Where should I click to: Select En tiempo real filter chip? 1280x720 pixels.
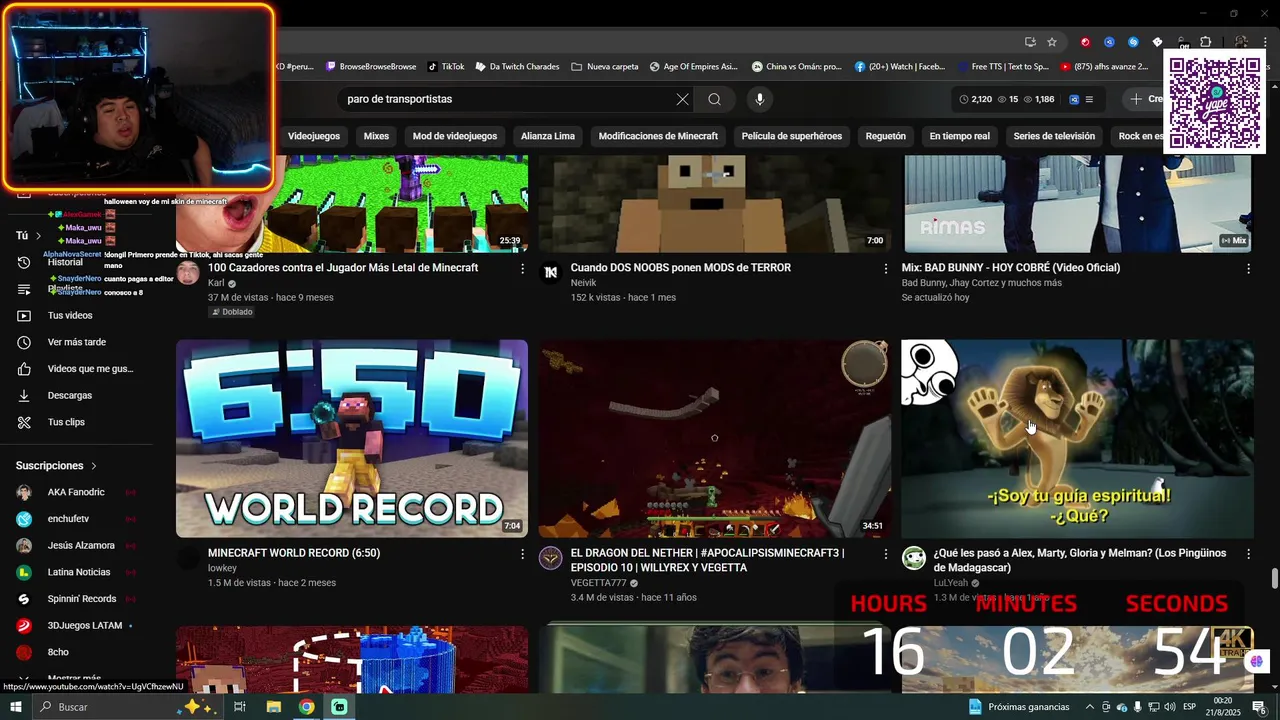[959, 136]
